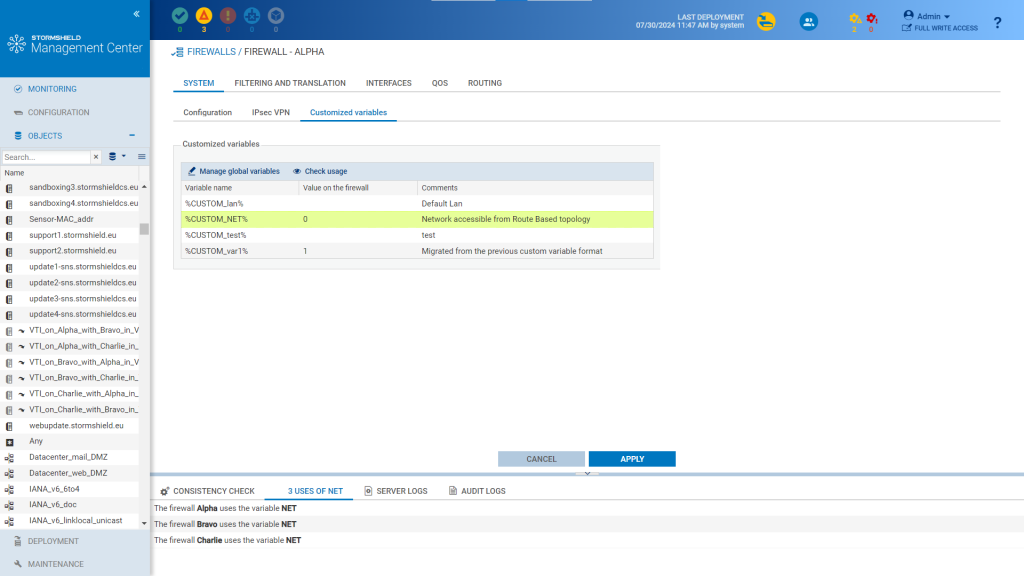Click the yellow gear warnings icon
The height and width of the screenshot is (576, 1024).
[x=854, y=19]
